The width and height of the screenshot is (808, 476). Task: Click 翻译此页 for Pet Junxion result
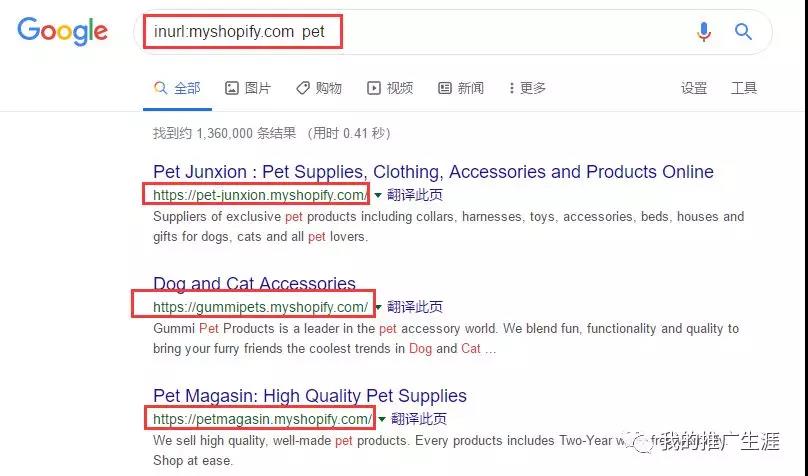pos(415,195)
